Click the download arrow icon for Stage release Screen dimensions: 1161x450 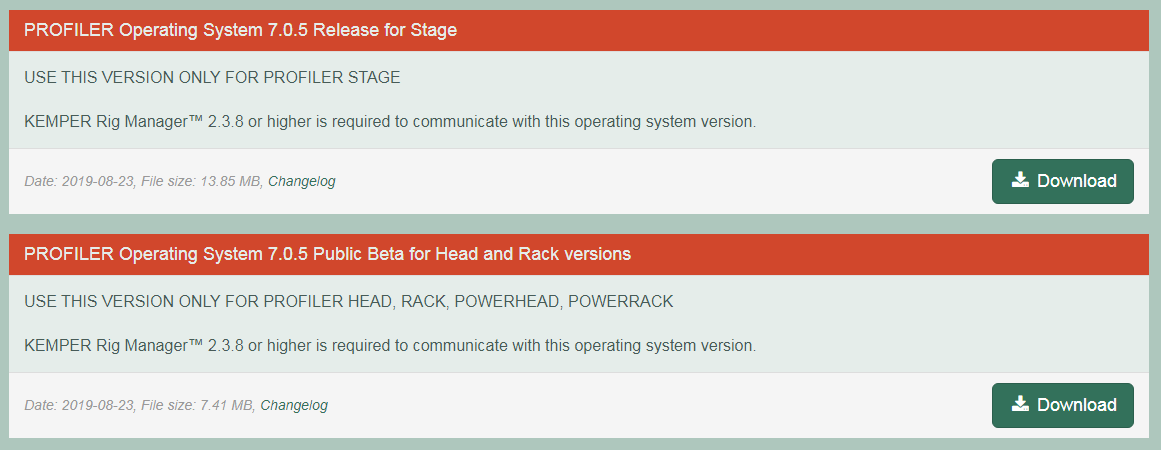pos(1020,180)
